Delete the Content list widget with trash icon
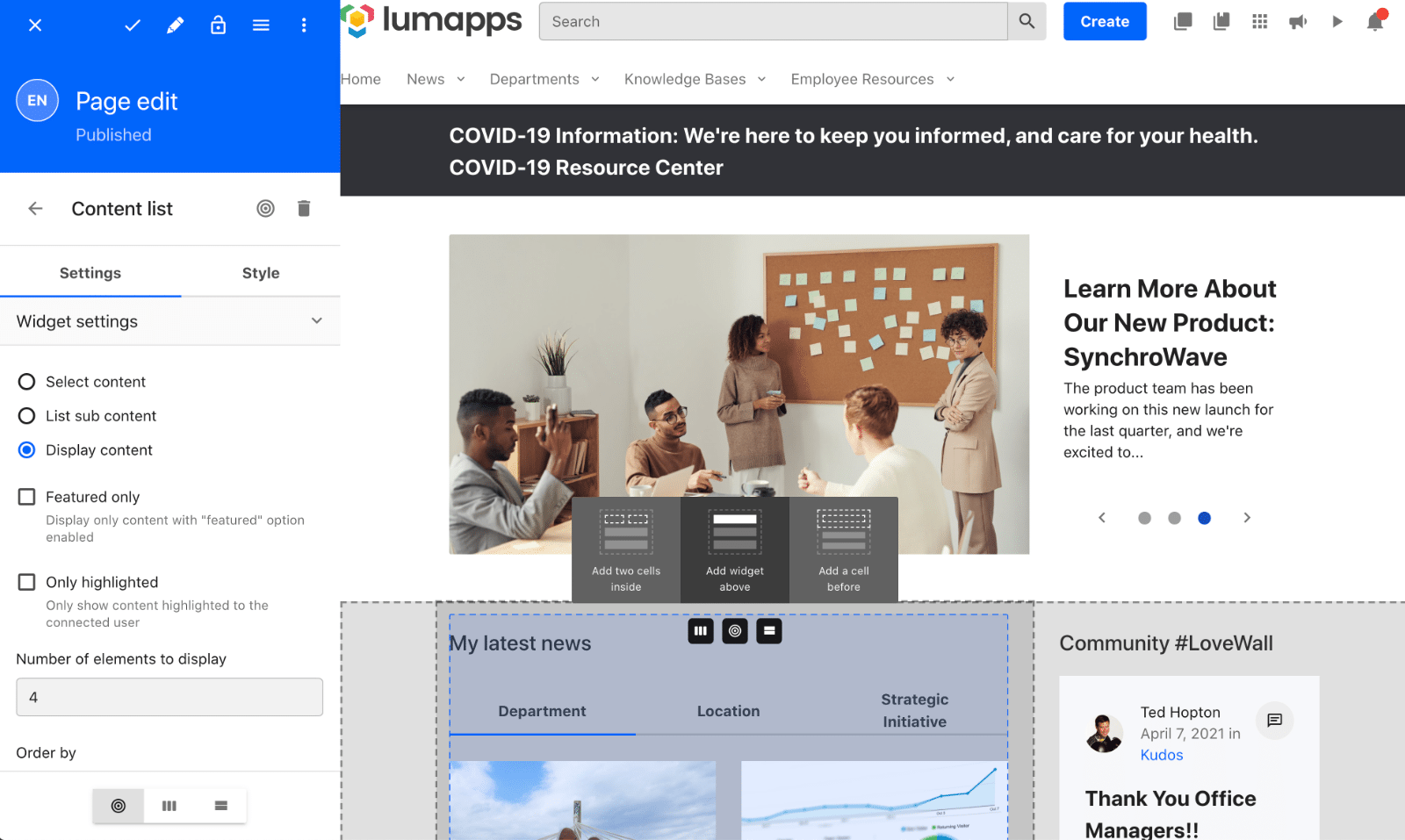This screenshot has width=1405, height=840. pyautogui.click(x=304, y=208)
